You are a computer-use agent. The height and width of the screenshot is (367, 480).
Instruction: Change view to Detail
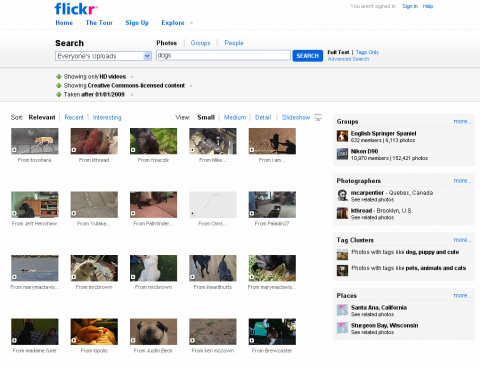pyautogui.click(x=263, y=117)
